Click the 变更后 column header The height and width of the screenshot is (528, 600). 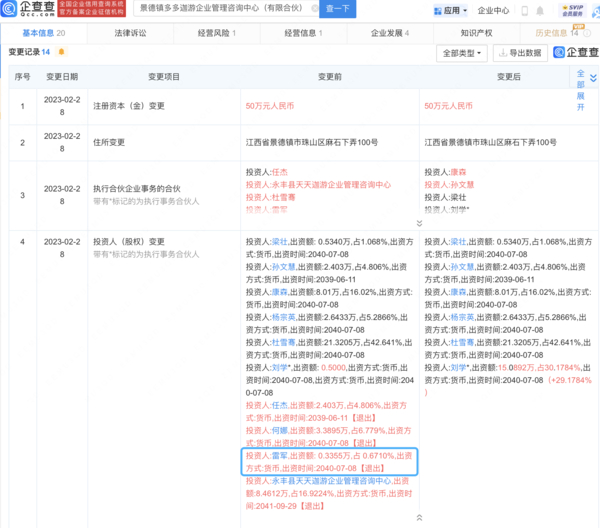[509, 77]
